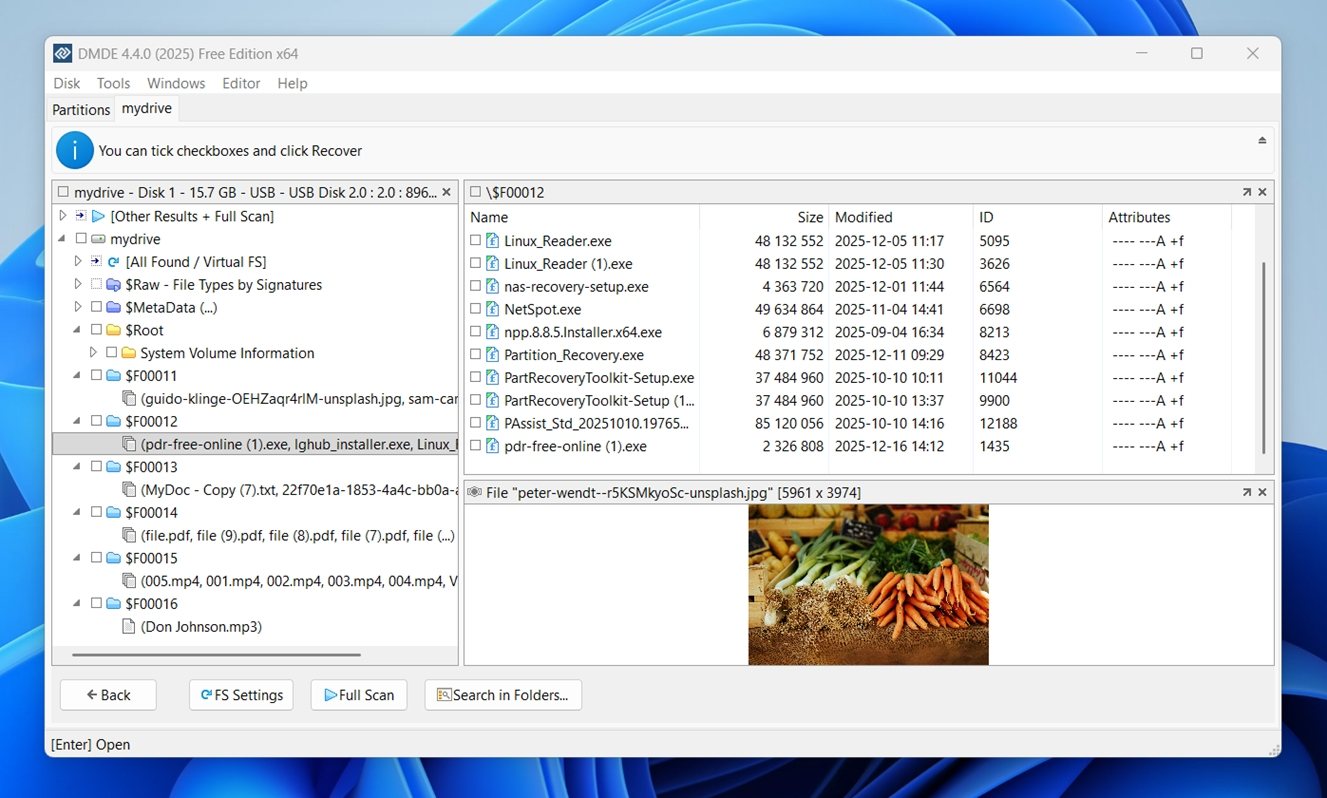1327x798 pixels.
Task: Tick the $F00014 folder checkbox
Action: (x=96, y=513)
